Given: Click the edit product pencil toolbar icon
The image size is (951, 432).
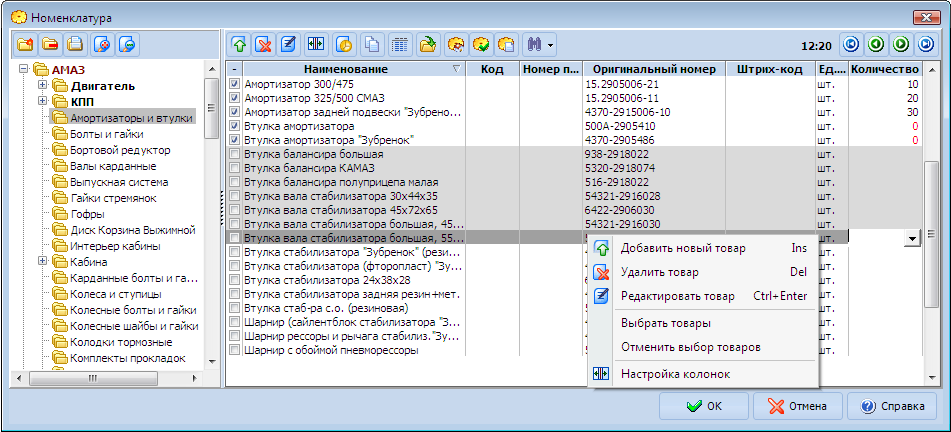Looking at the screenshot, I should tap(288, 45).
